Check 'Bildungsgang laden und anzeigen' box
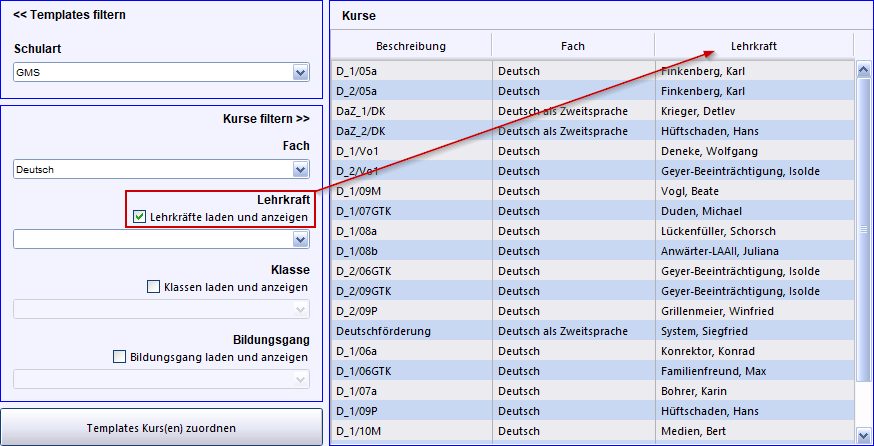Image resolution: width=874 pixels, height=446 pixels. (119, 357)
